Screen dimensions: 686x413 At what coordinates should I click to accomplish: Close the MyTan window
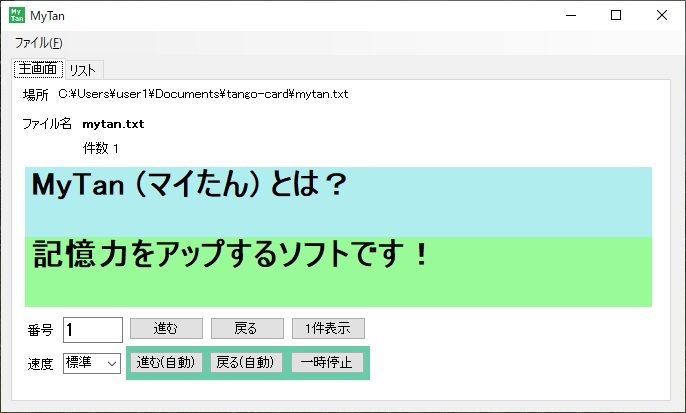(662, 15)
